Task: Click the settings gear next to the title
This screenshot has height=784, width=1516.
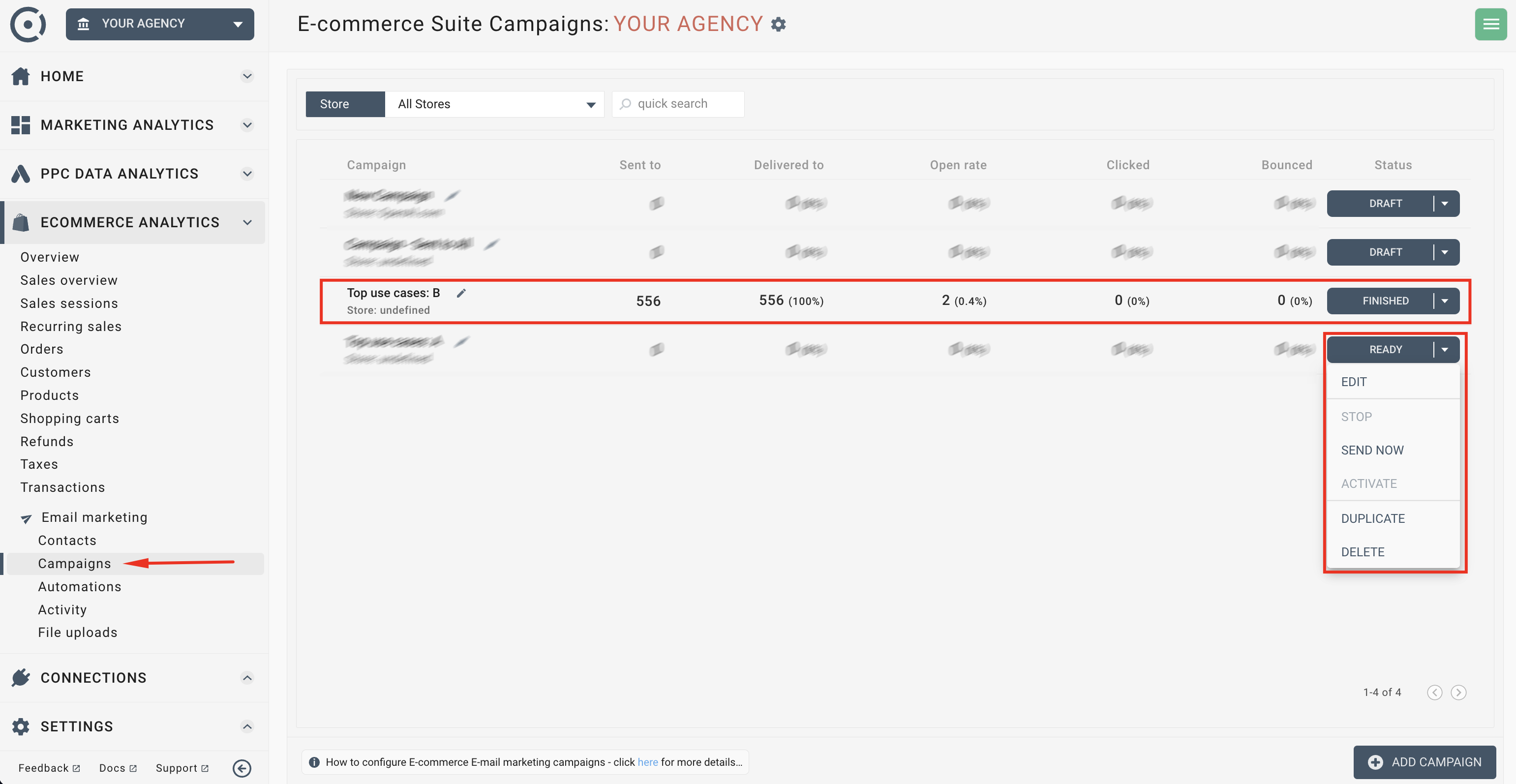Action: 779,24
